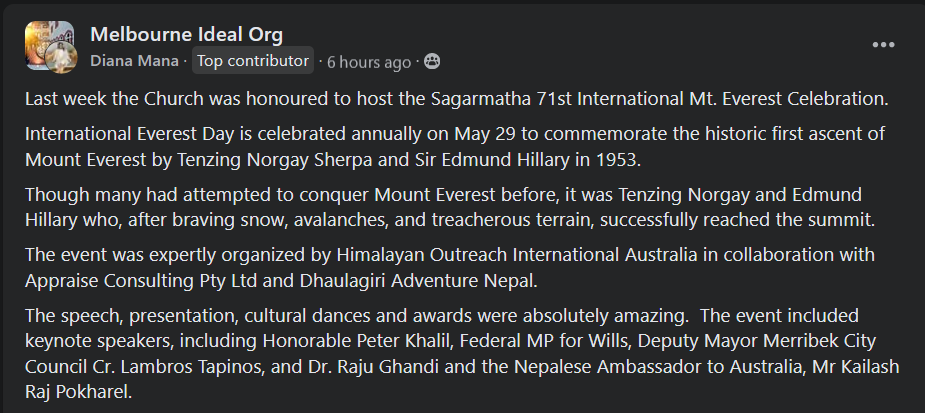Click the group privacy icon beside timestamp
The height and width of the screenshot is (413, 925).
431,61
